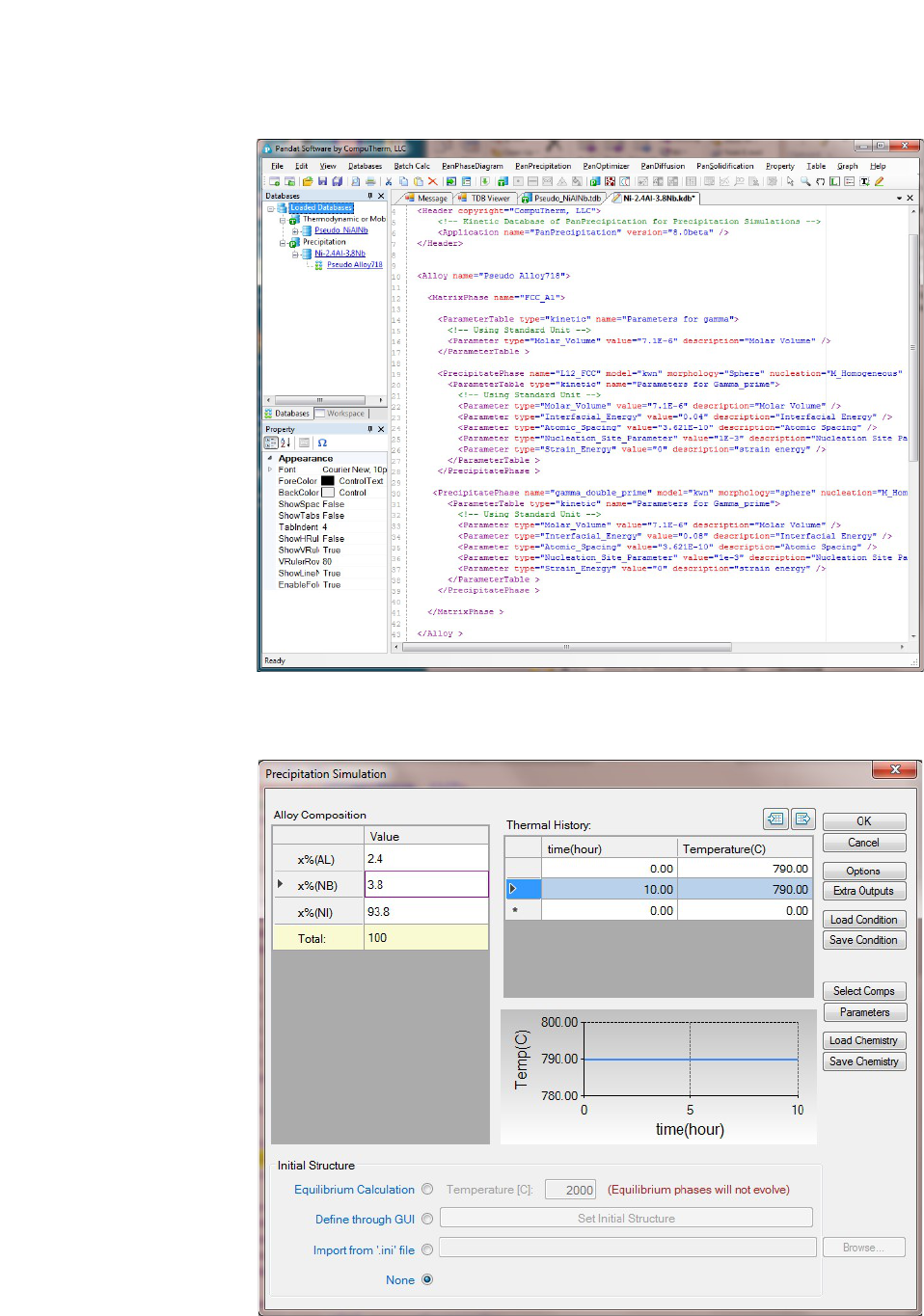Expand the Font property row
This screenshot has width=924, height=1316.
(270, 470)
